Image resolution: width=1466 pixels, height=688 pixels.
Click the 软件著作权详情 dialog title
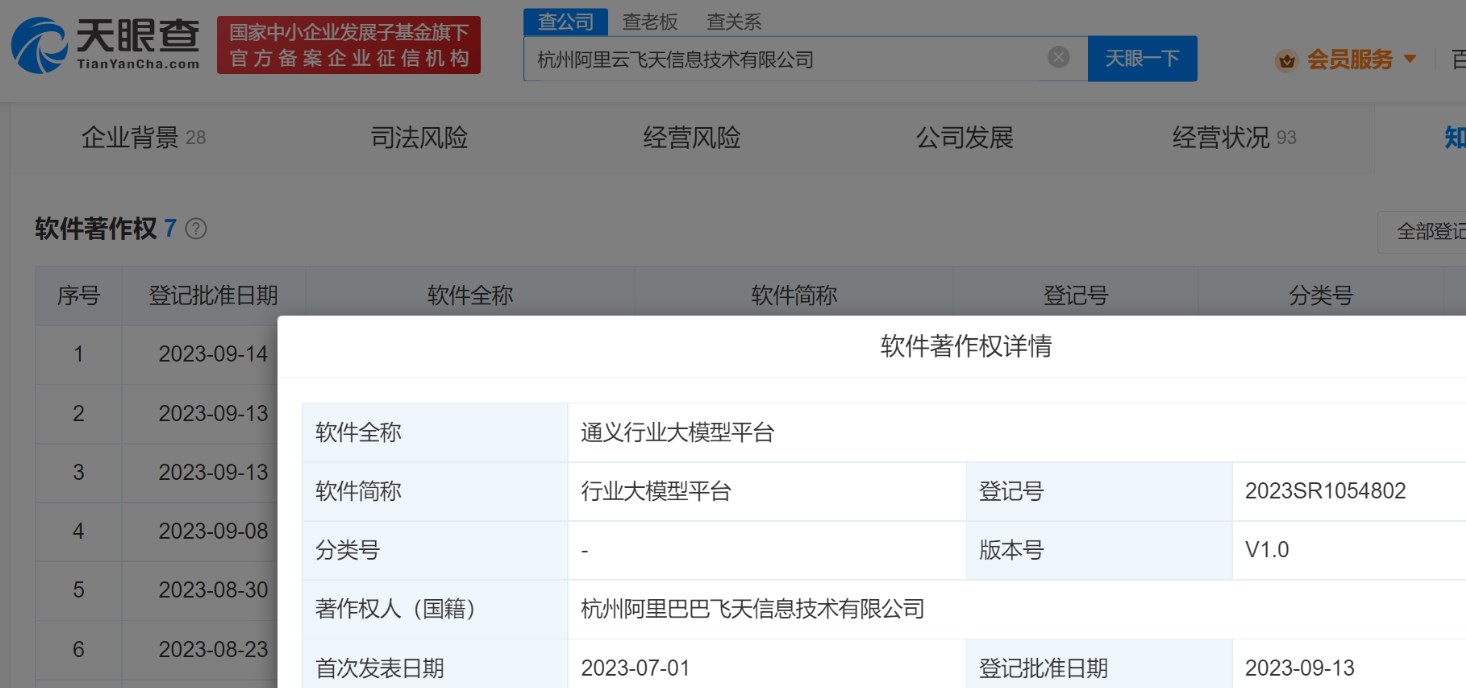click(x=966, y=347)
